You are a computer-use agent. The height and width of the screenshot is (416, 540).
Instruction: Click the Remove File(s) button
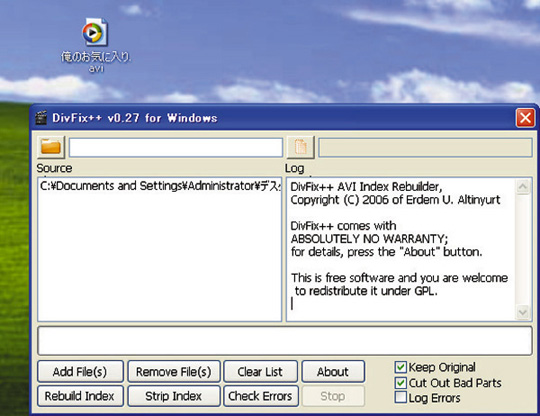(x=174, y=372)
